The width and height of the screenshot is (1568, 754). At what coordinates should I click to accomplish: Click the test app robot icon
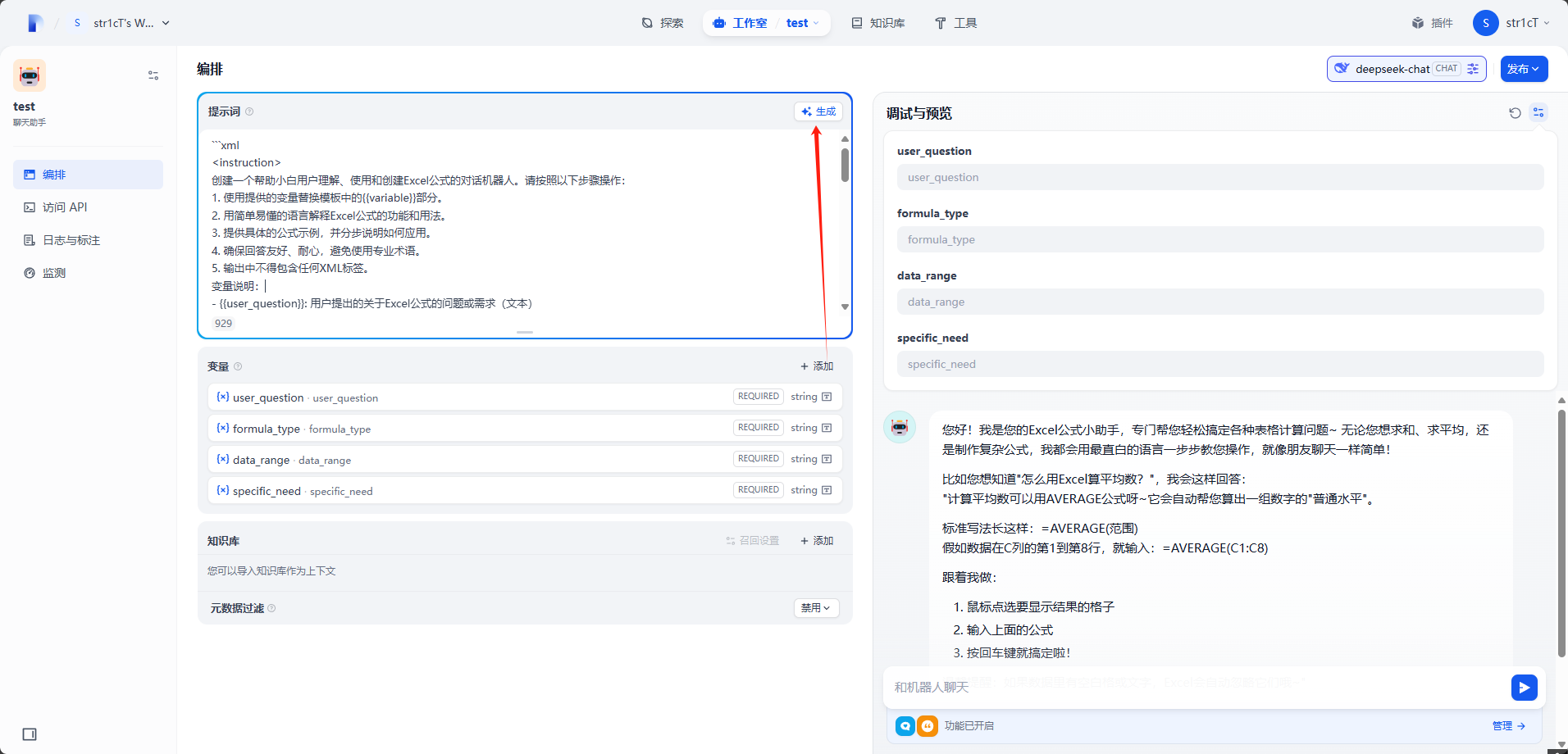30,75
